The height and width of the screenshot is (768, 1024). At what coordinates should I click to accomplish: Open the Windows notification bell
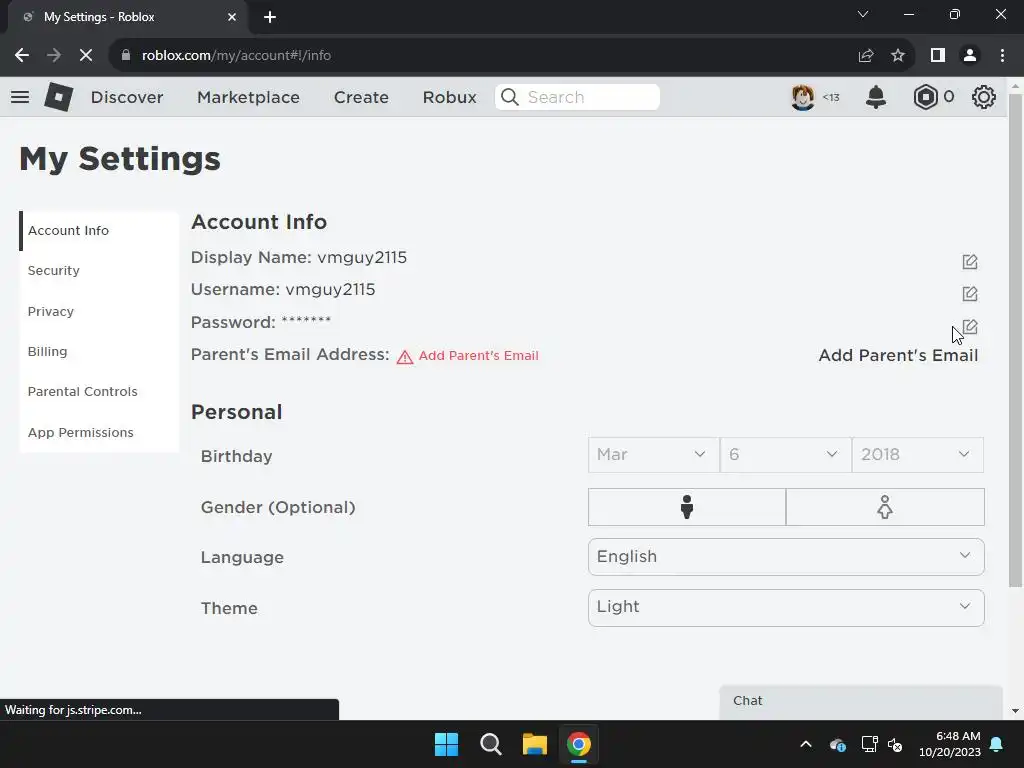pos(997,744)
